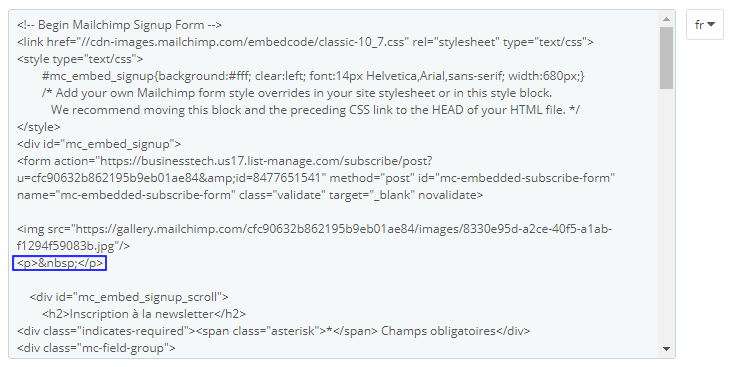Screen dimensions: 729x367
Task: Click the comment line about Mailchimp style overrides
Action: 297,93
